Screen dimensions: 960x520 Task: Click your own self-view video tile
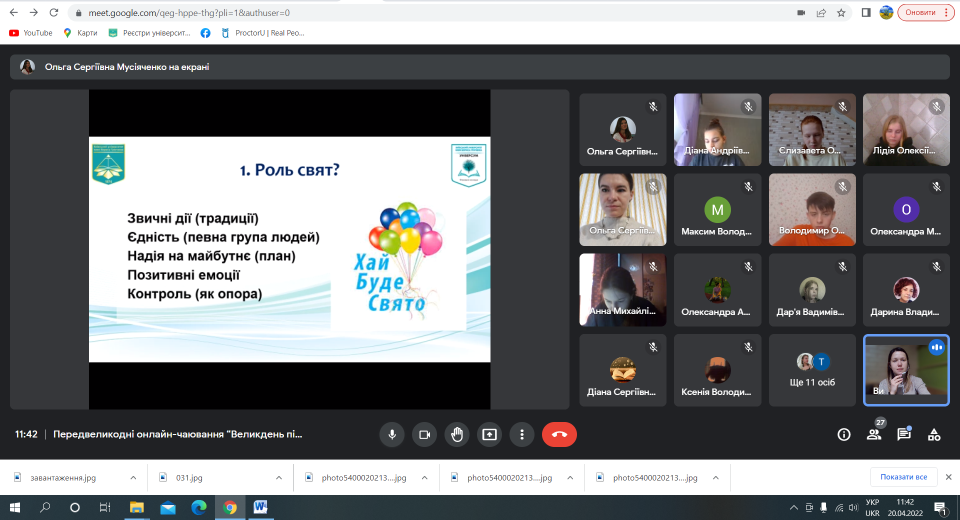tap(906, 370)
